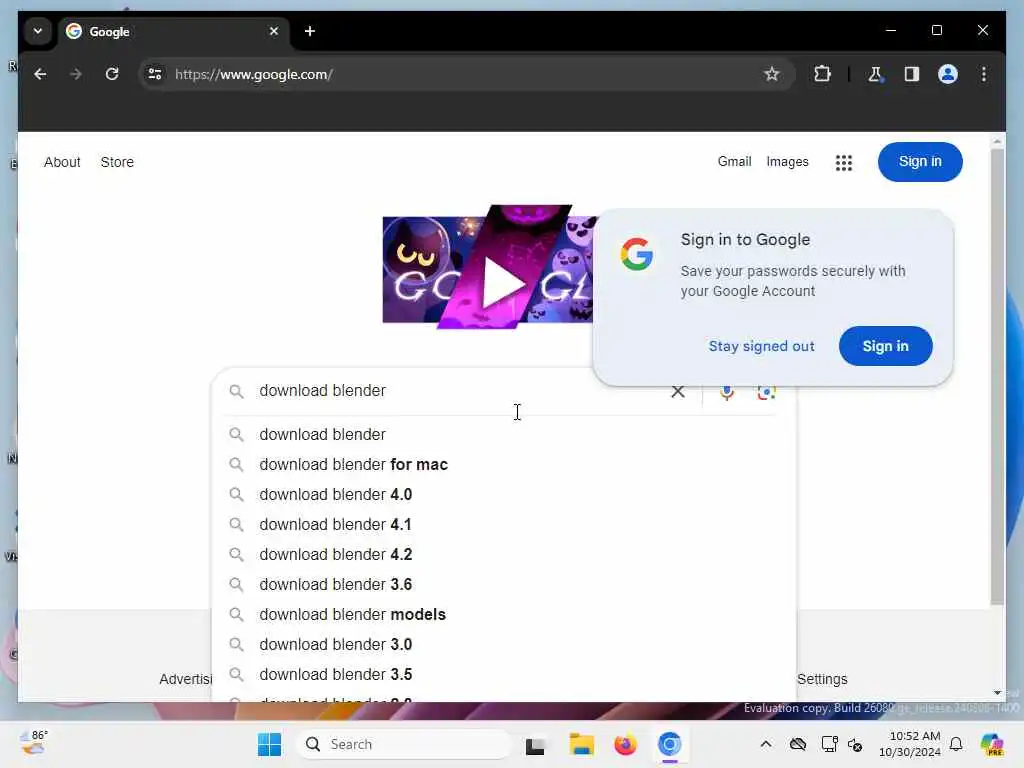
Task: Click the taskbar Search box
Action: tap(404, 744)
